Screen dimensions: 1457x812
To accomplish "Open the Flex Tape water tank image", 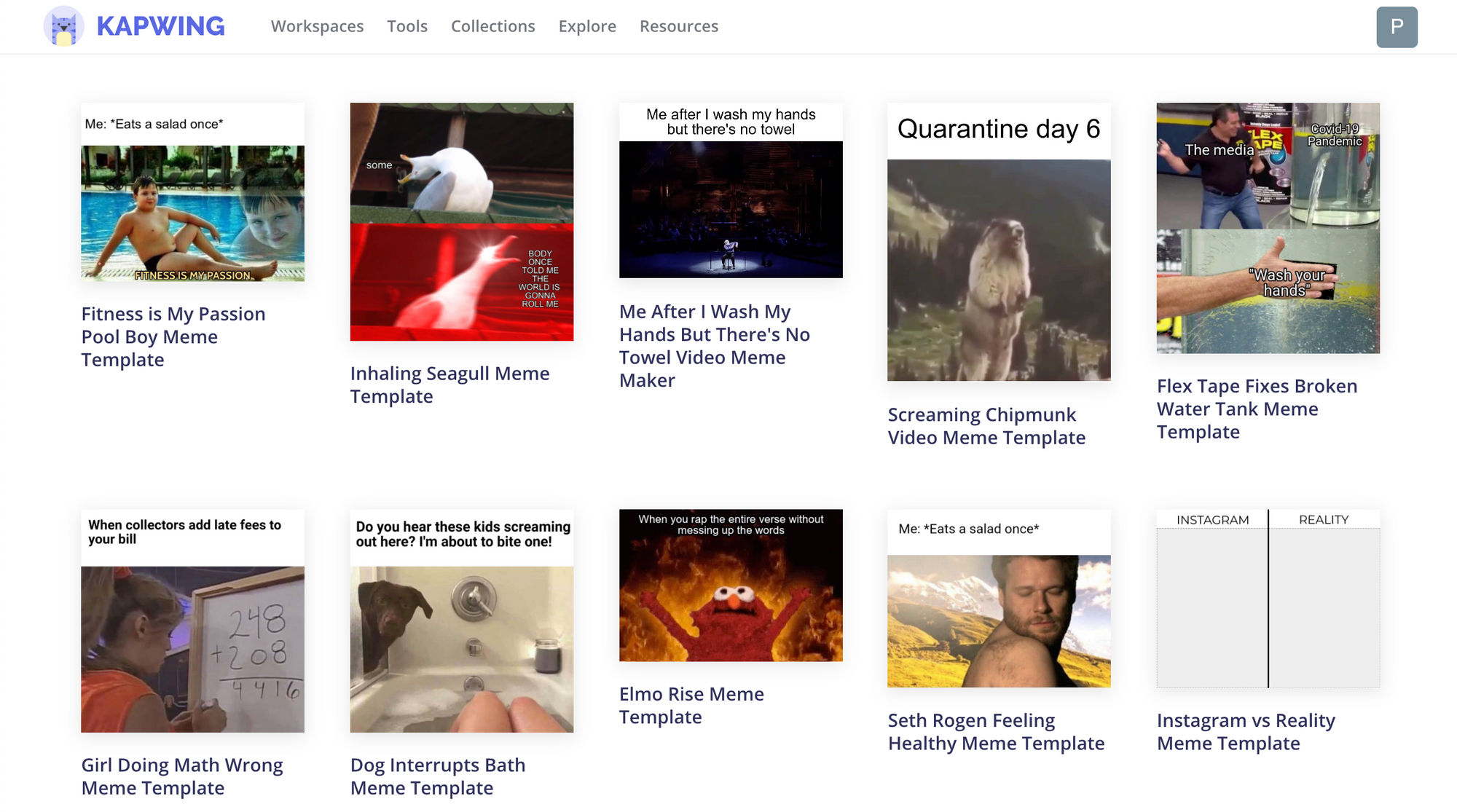I will pos(1268,228).
